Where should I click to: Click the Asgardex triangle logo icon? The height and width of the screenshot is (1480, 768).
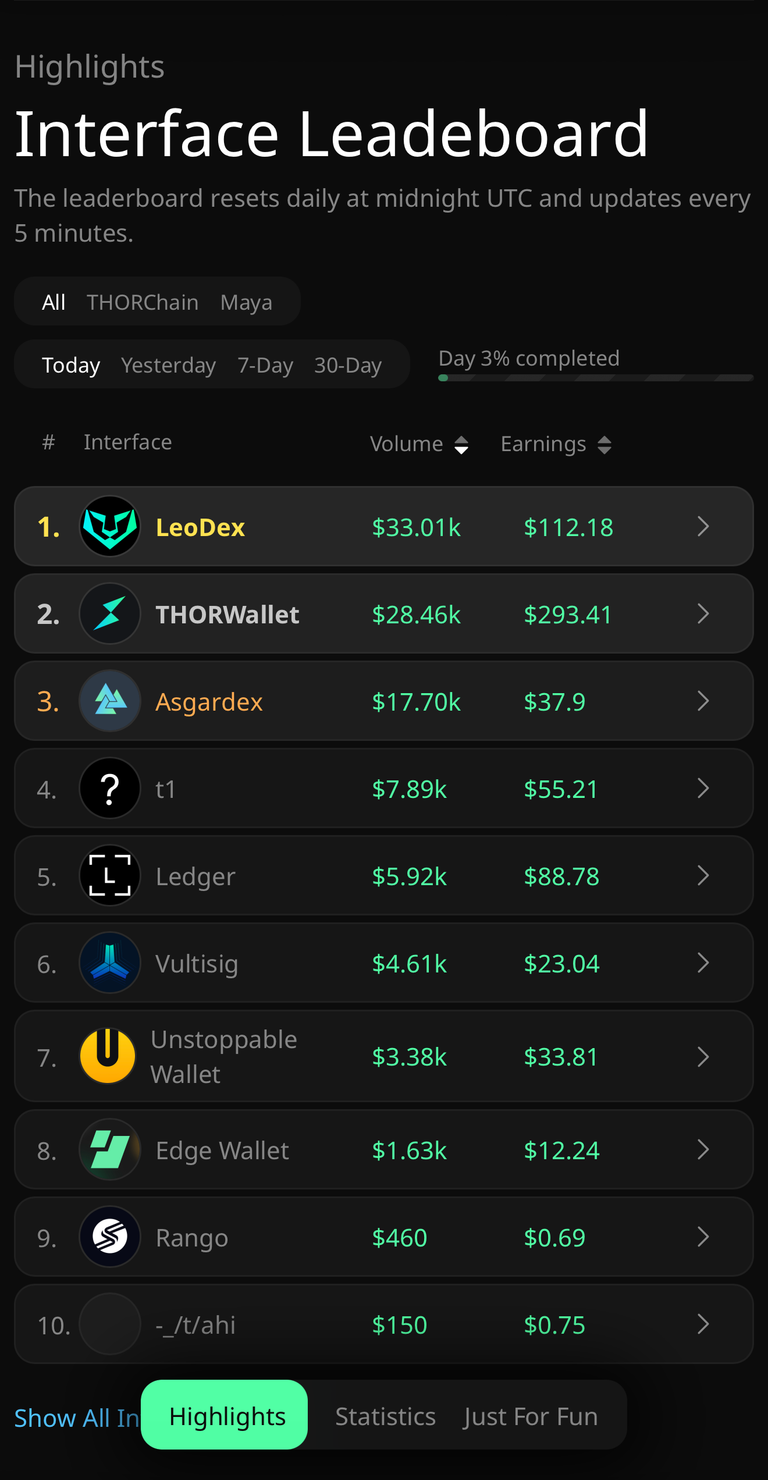110,701
